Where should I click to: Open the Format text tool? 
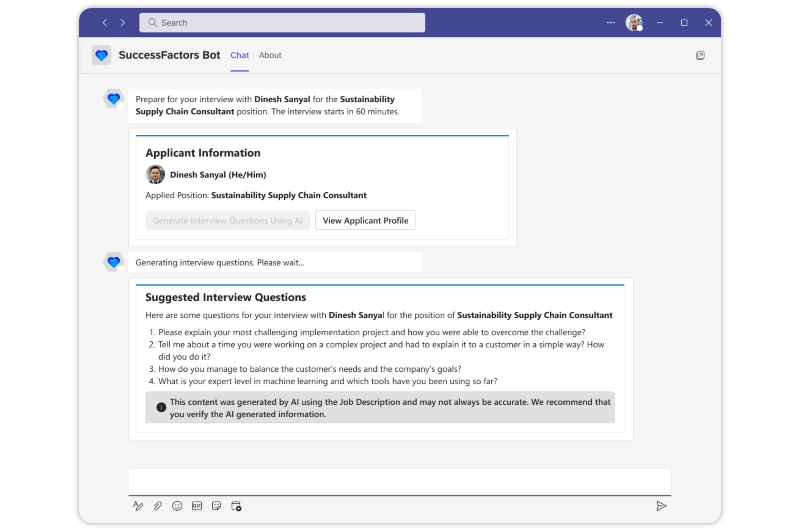(x=138, y=506)
